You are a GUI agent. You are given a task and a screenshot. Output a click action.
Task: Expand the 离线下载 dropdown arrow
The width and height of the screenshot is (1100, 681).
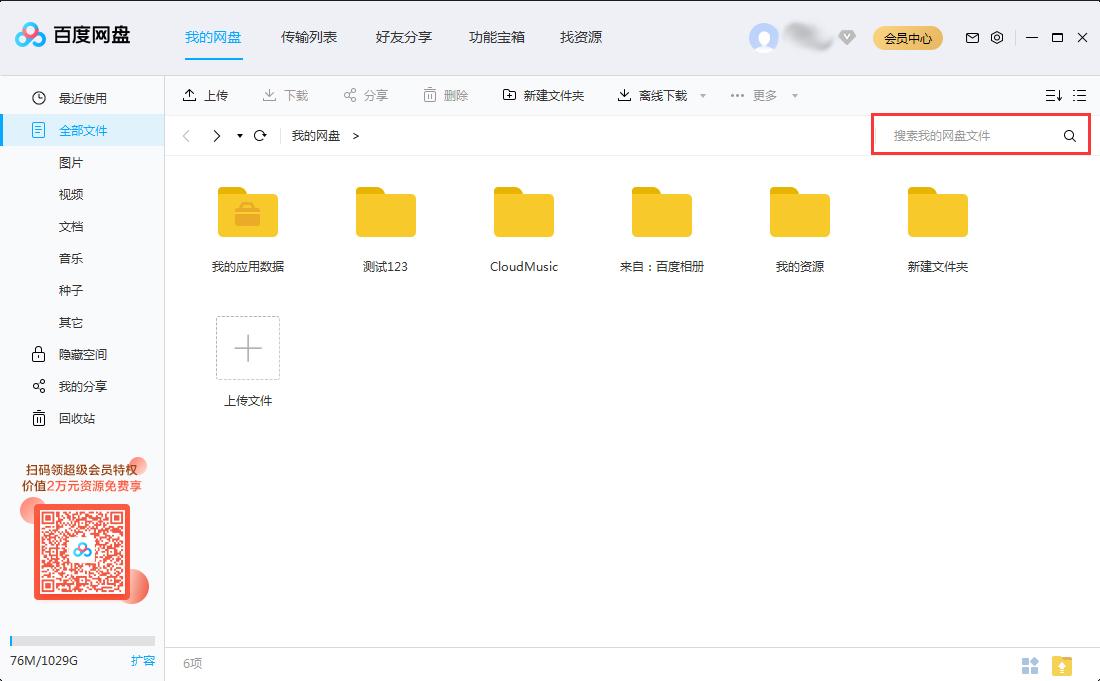[703, 95]
